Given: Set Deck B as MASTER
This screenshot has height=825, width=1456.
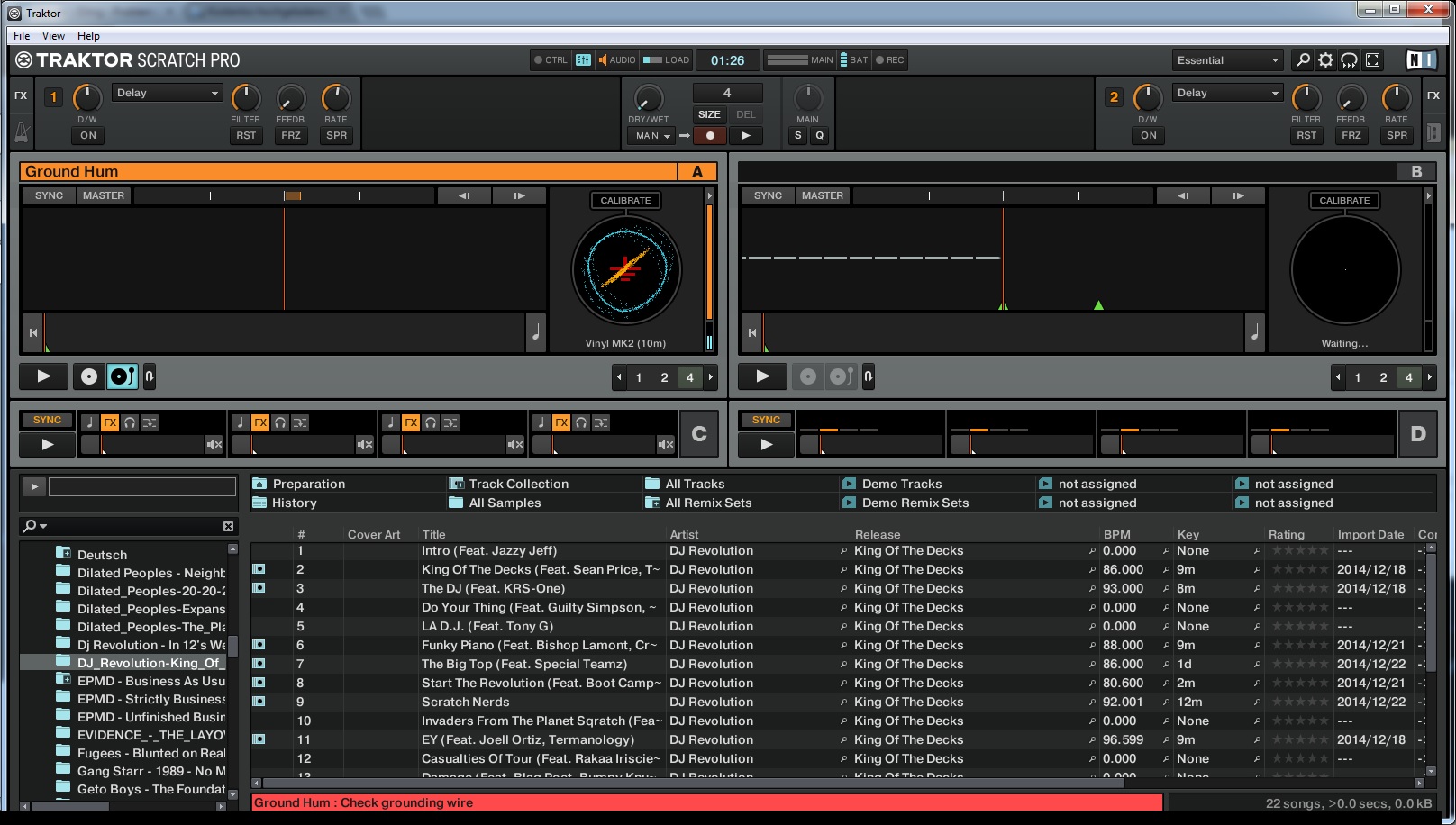Looking at the screenshot, I should pos(823,195).
